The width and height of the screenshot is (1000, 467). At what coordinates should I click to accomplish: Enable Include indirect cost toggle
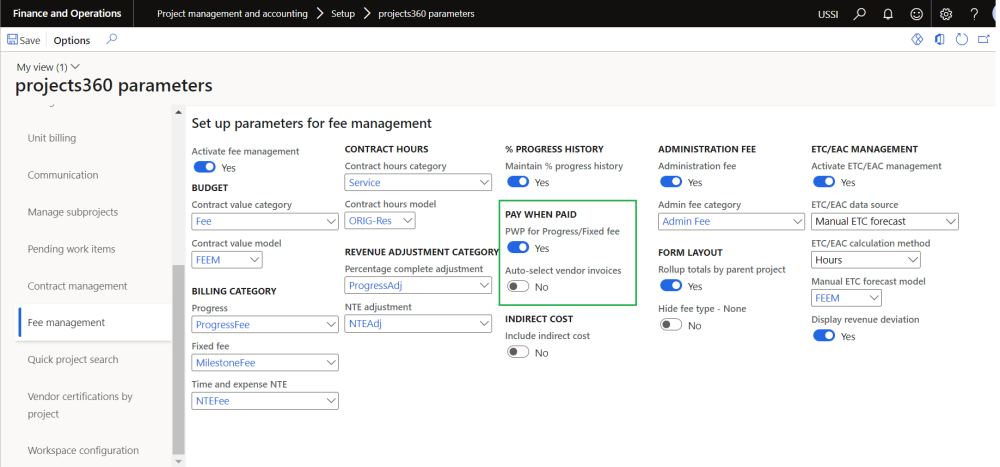click(518, 352)
